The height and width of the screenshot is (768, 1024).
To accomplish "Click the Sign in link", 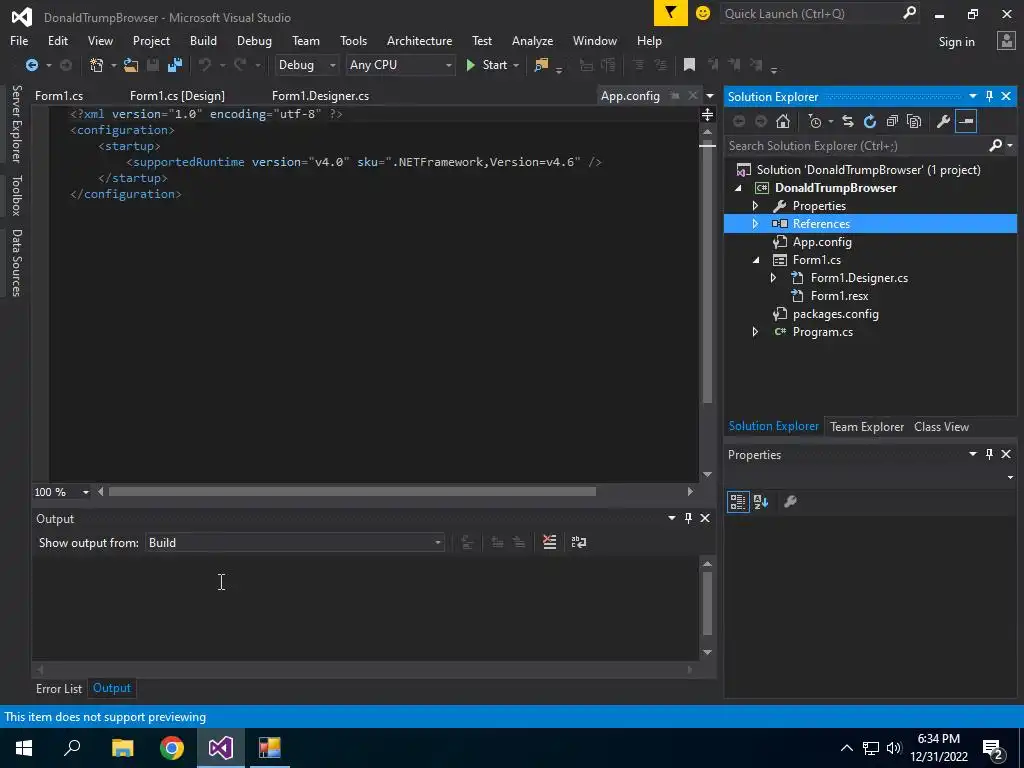I will coord(956,42).
